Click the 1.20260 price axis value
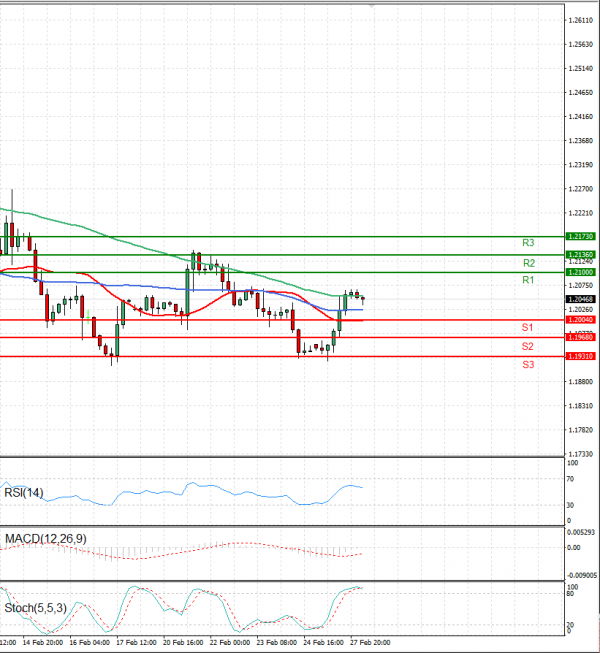The height and width of the screenshot is (653, 600). (x=581, y=310)
